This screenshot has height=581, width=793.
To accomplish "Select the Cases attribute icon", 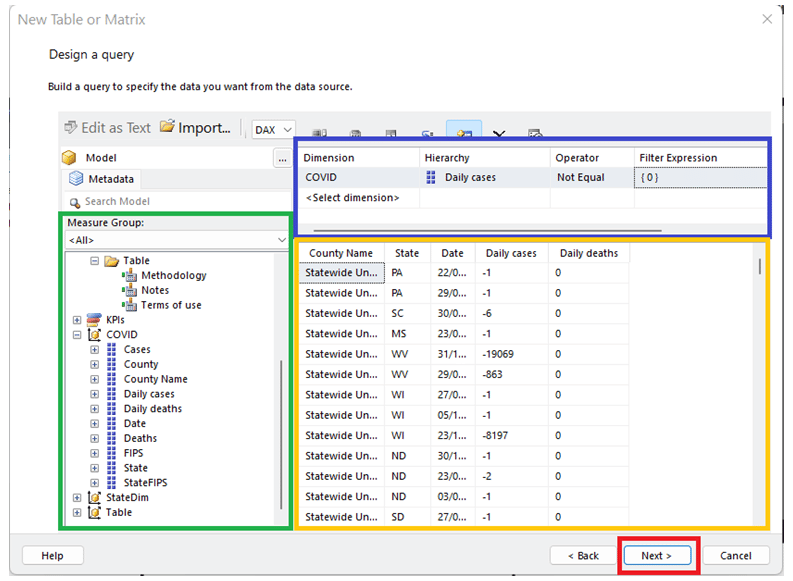I will pos(111,349).
